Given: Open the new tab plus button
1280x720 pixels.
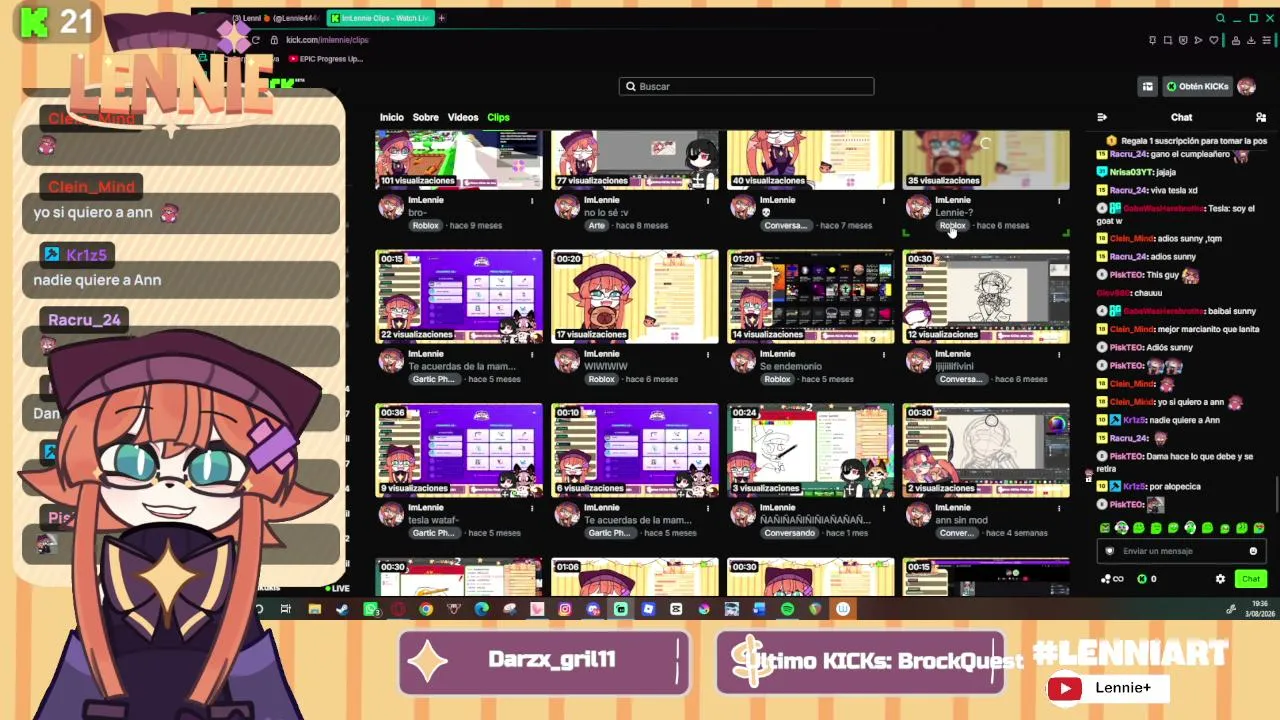Looking at the screenshot, I should coord(441,18).
